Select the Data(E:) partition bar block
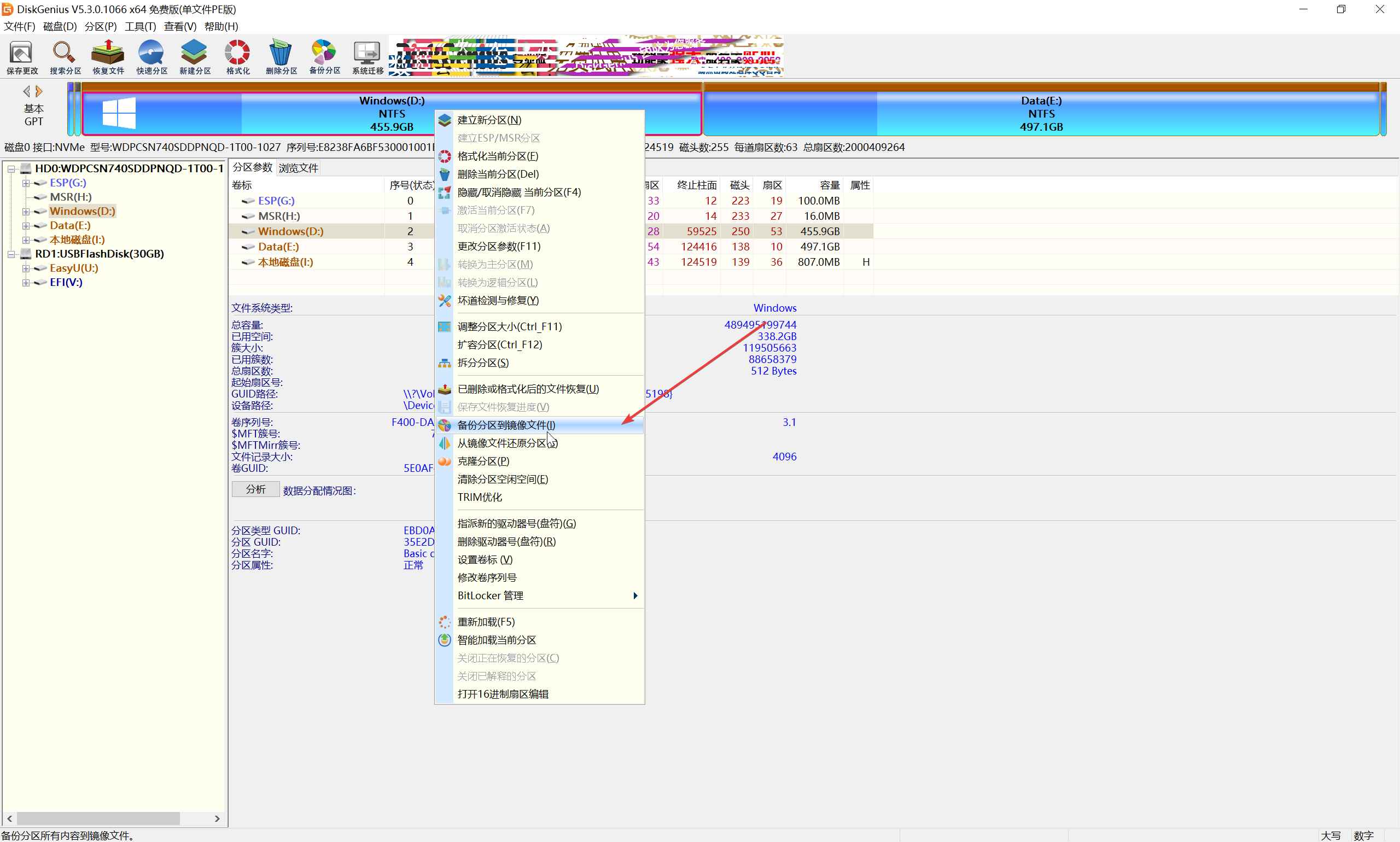The height and width of the screenshot is (842, 1400). coord(1040,114)
